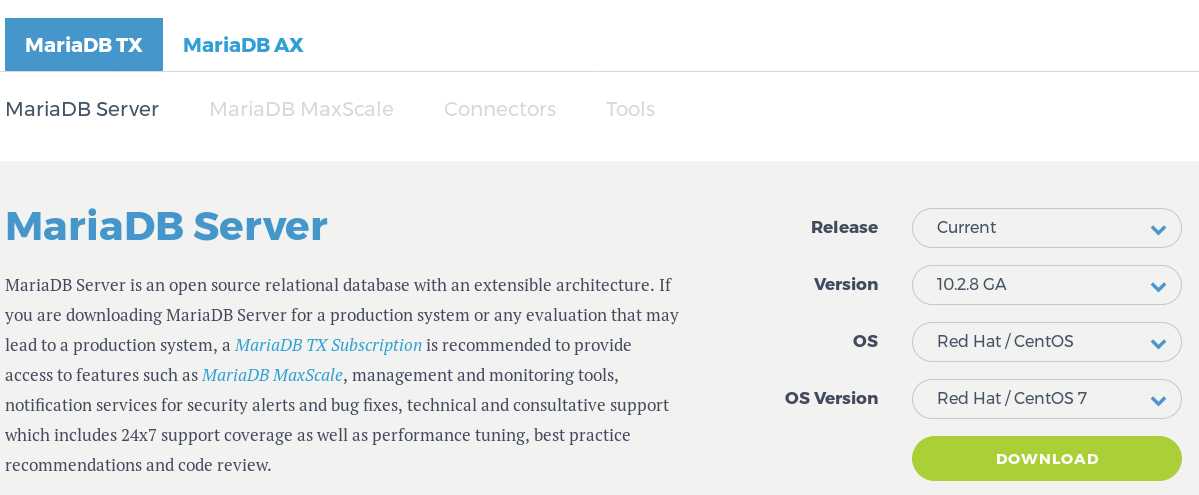Open the Release dropdown showing Current
Viewport: 1199px width, 495px height.
click(x=1046, y=228)
